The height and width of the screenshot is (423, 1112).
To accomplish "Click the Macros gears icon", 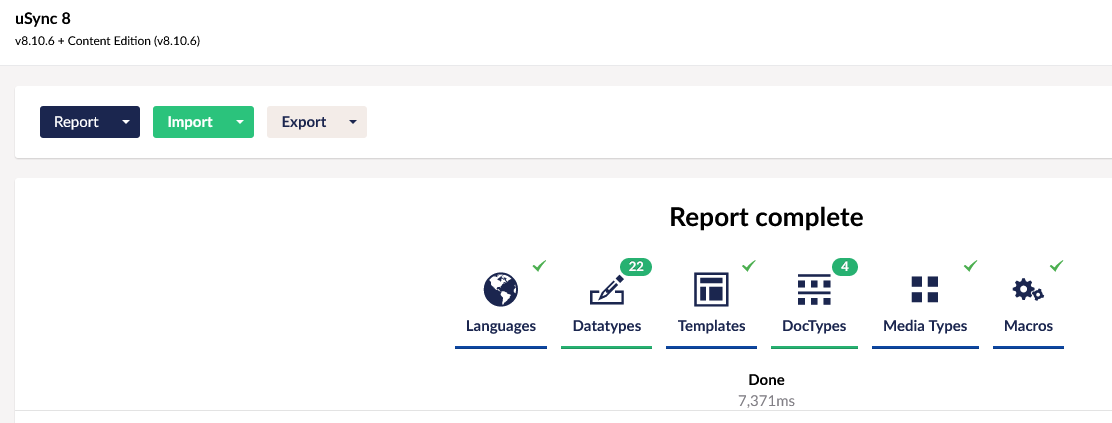I will [x=1028, y=290].
